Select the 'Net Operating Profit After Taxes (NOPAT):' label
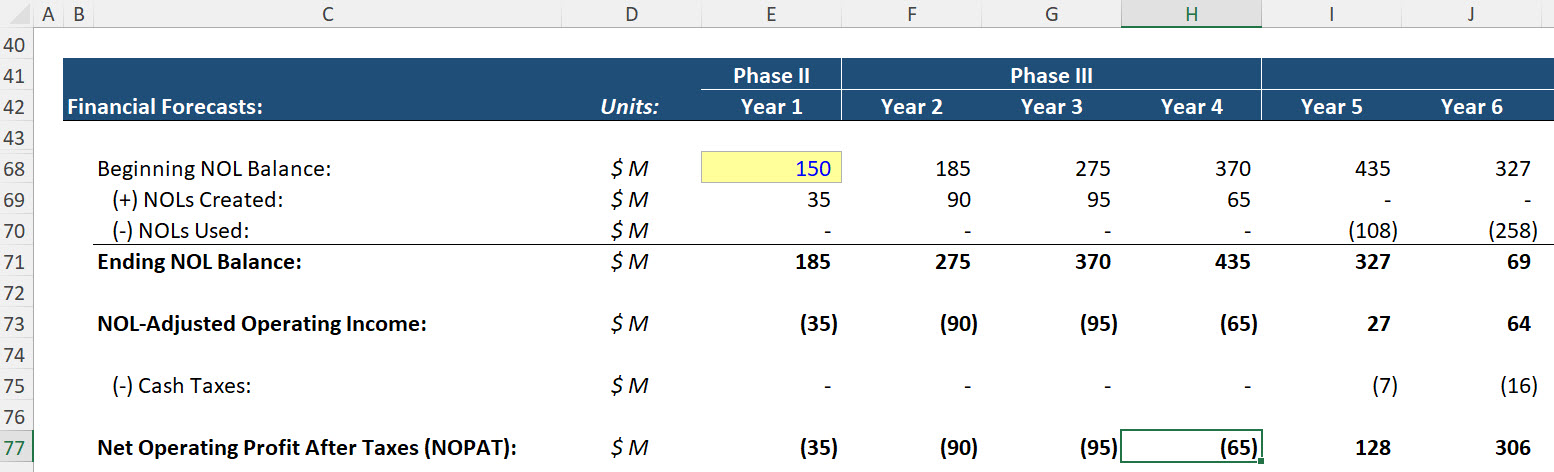 pos(306,448)
